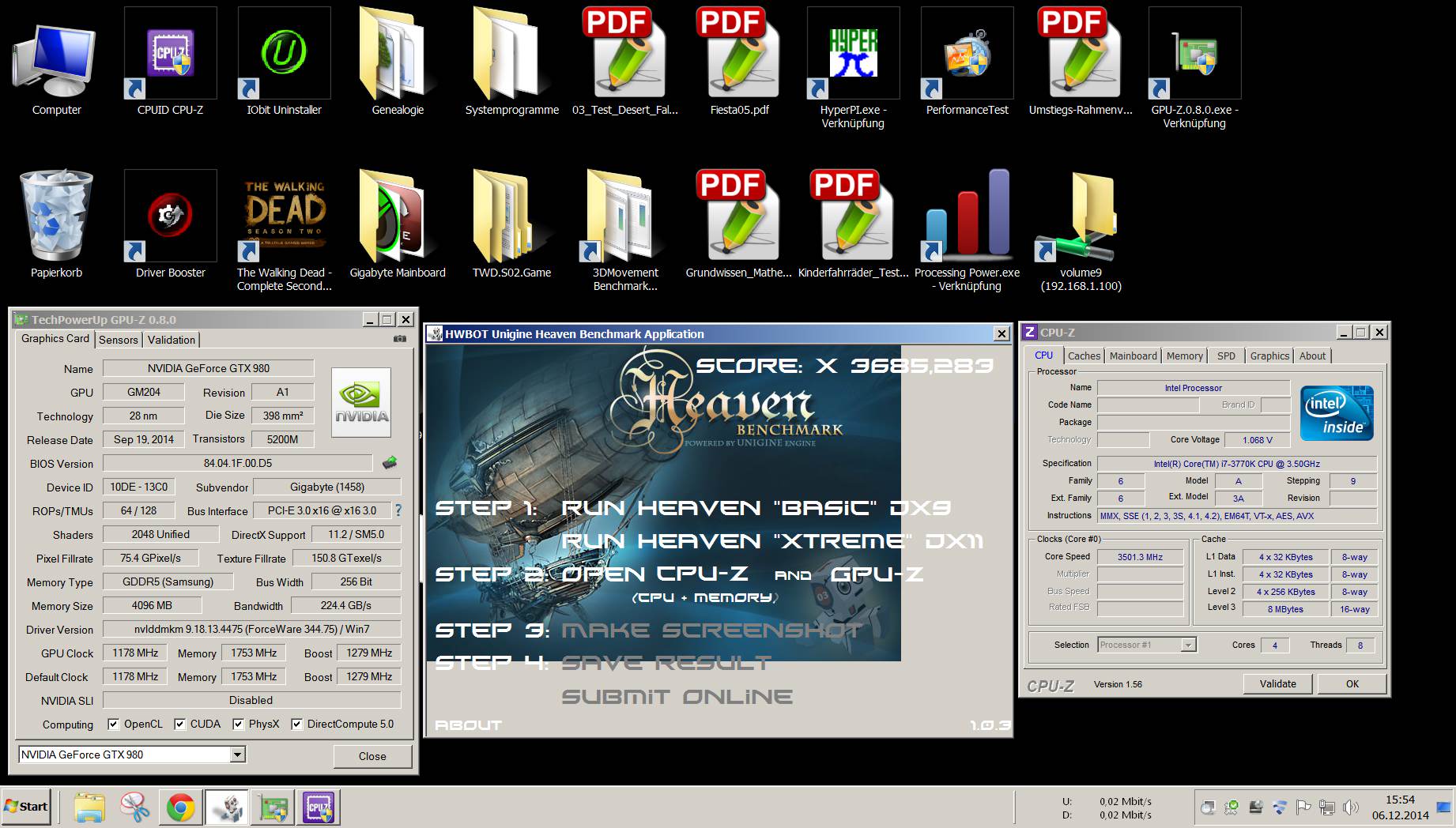Expand the Processor #1 selection dropdown
This screenshot has height=828, width=1456.
coord(1188,645)
